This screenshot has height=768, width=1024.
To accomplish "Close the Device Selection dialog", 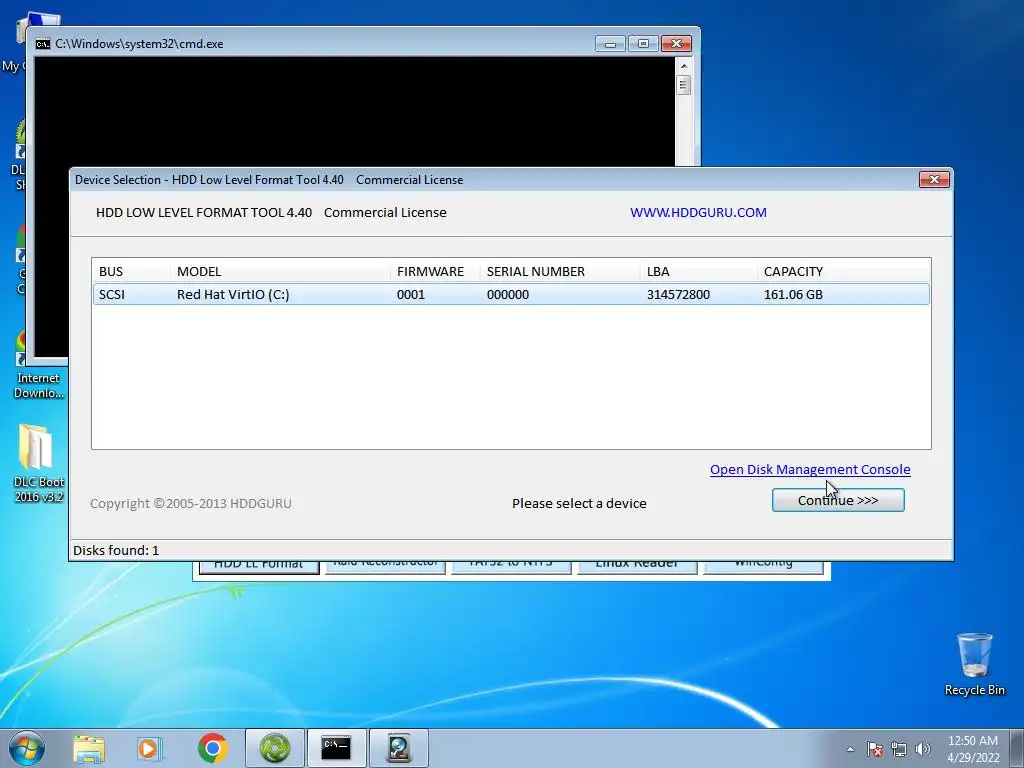I will point(934,179).
